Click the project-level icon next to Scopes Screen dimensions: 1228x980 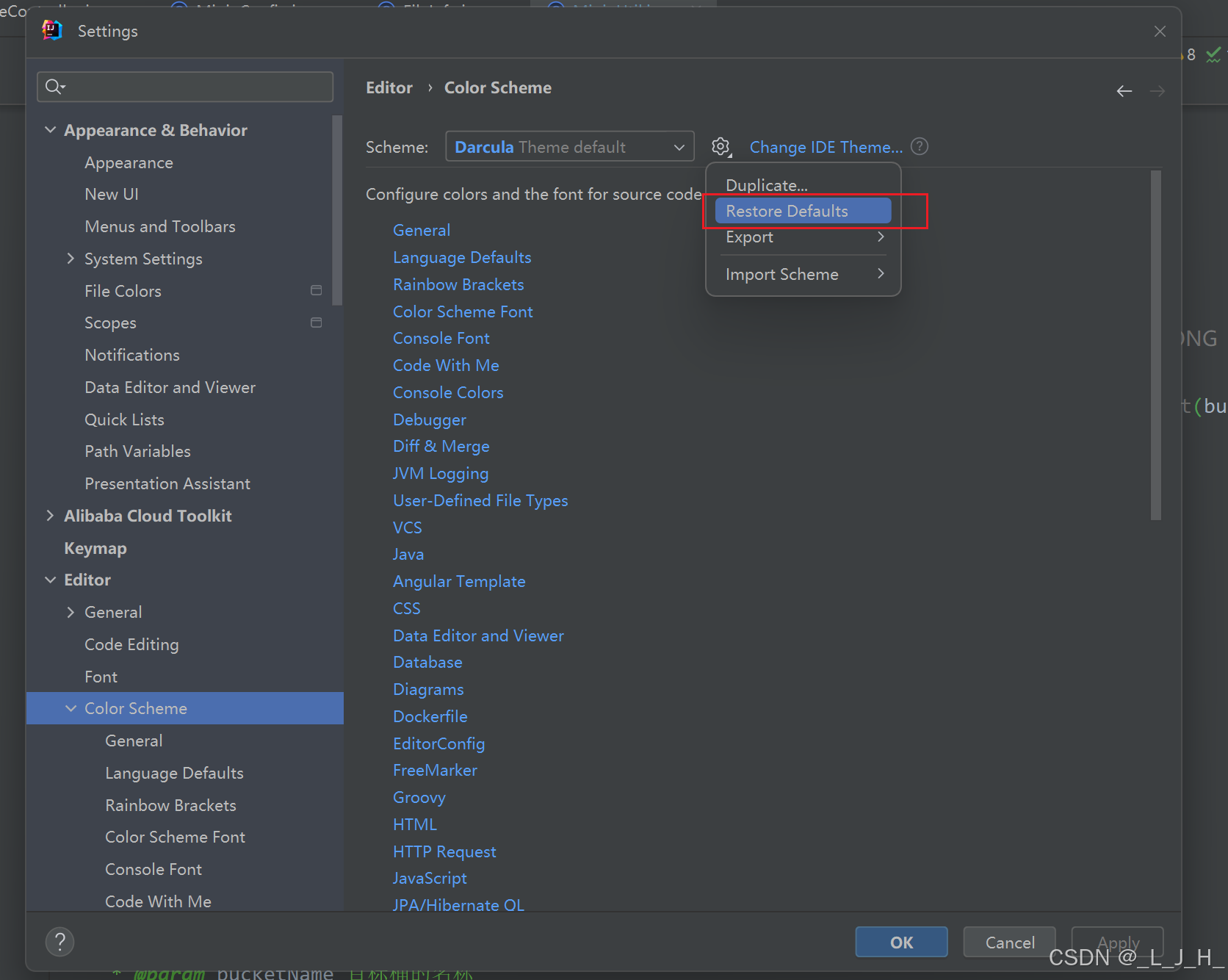click(x=317, y=323)
